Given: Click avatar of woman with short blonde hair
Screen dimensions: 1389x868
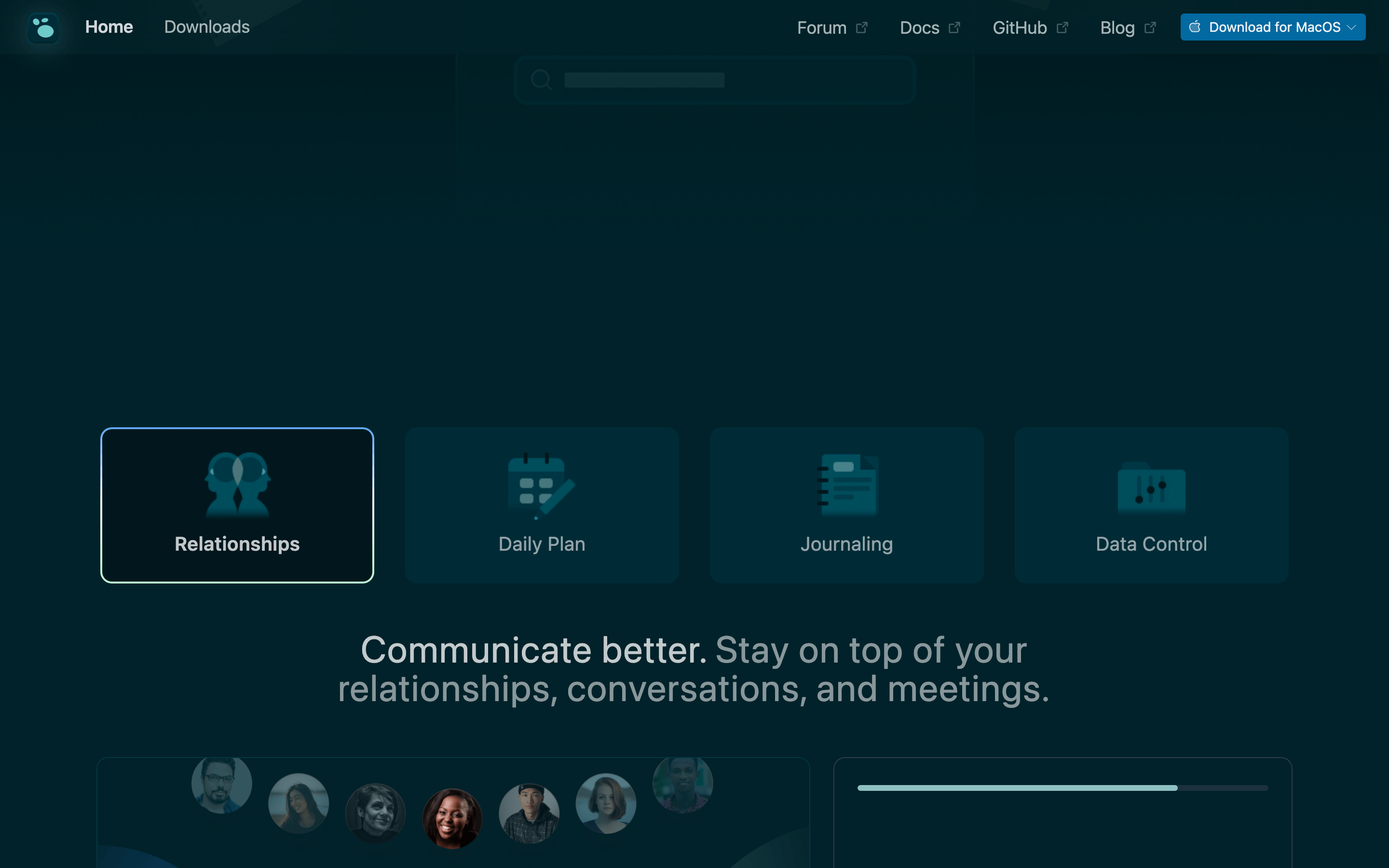Looking at the screenshot, I should (606, 803).
